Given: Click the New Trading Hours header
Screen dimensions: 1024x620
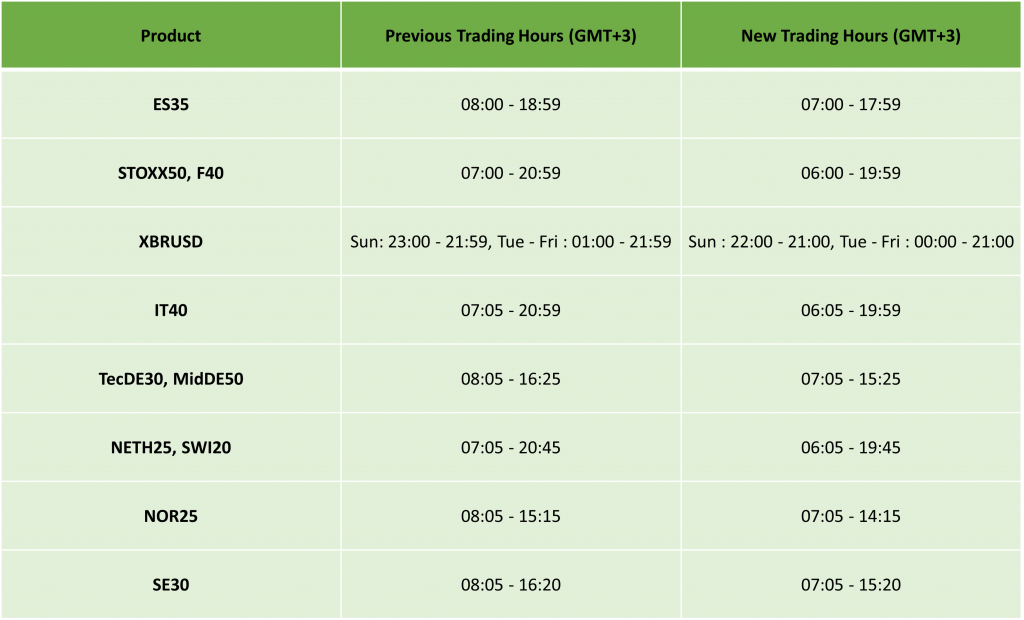Looking at the screenshot, I should pos(850,35).
